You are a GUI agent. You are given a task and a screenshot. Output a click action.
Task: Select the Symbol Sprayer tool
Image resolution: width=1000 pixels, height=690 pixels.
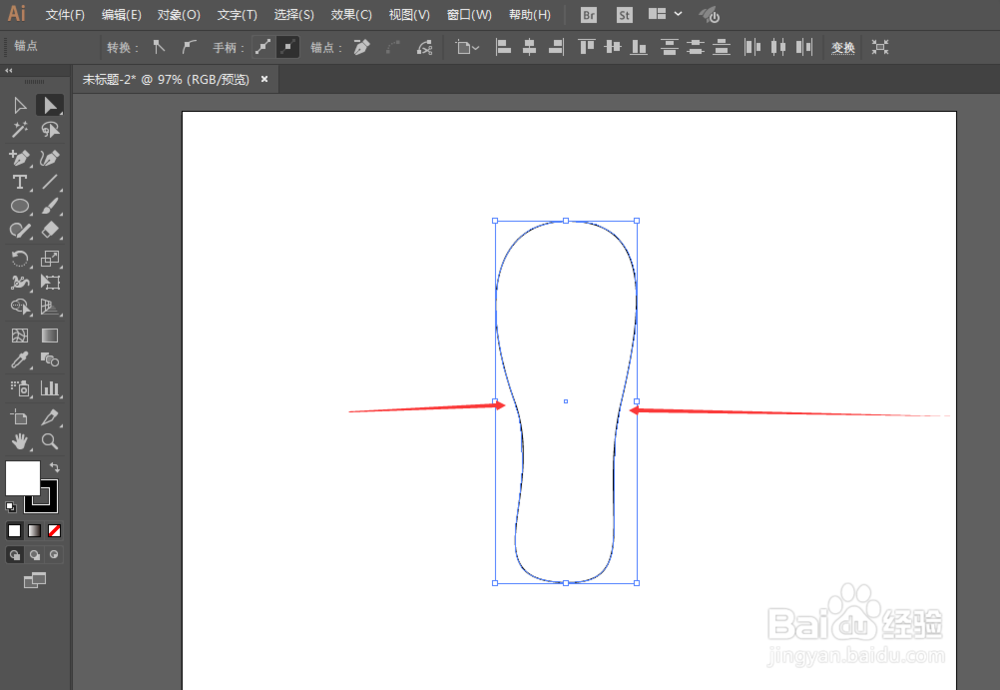pos(20,388)
